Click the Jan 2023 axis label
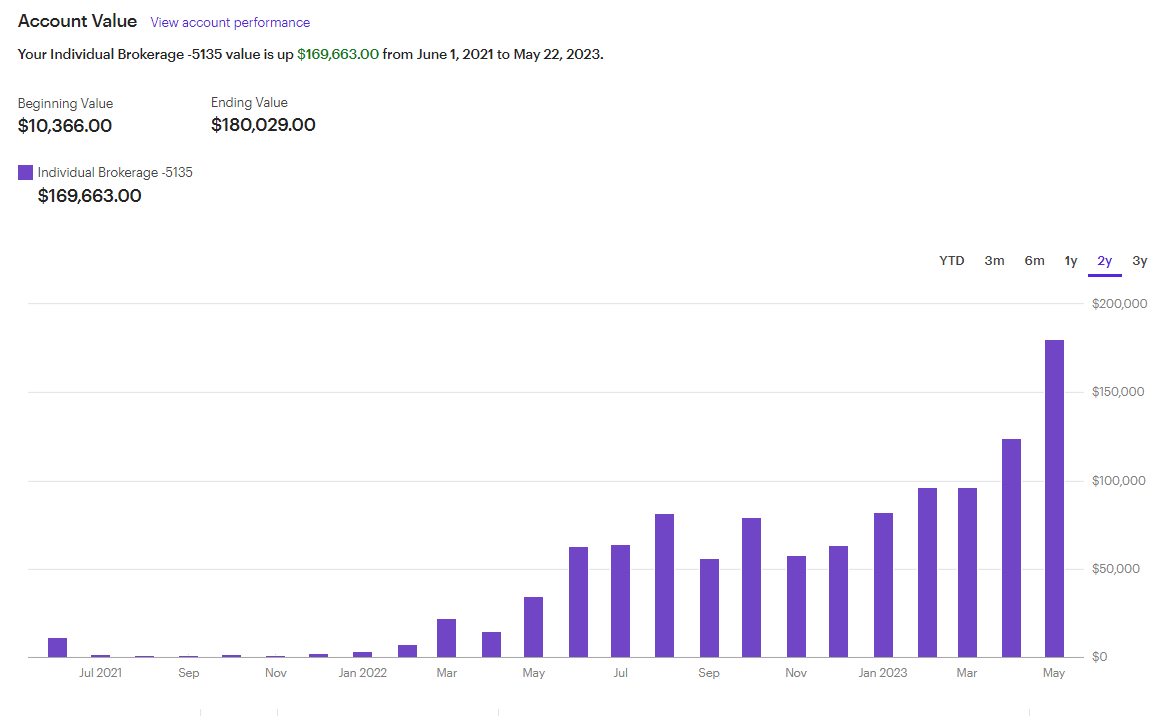 [x=883, y=673]
